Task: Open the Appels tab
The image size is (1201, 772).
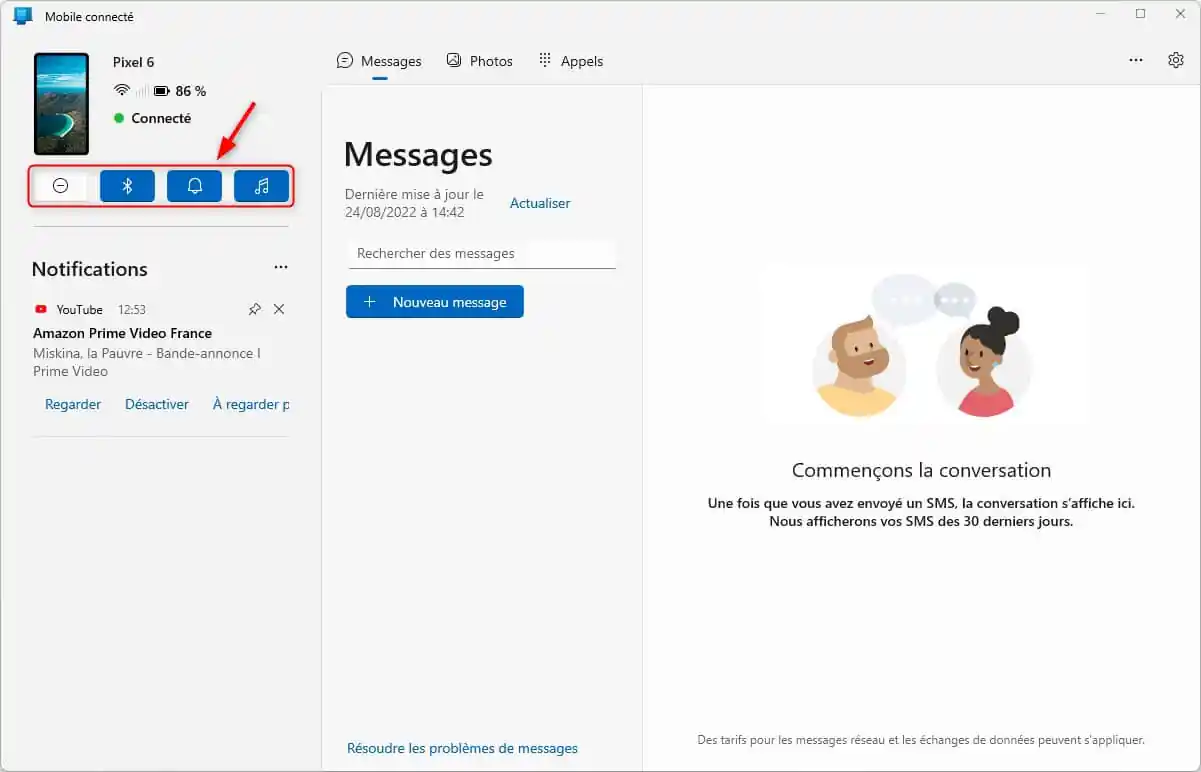Action: (x=571, y=61)
